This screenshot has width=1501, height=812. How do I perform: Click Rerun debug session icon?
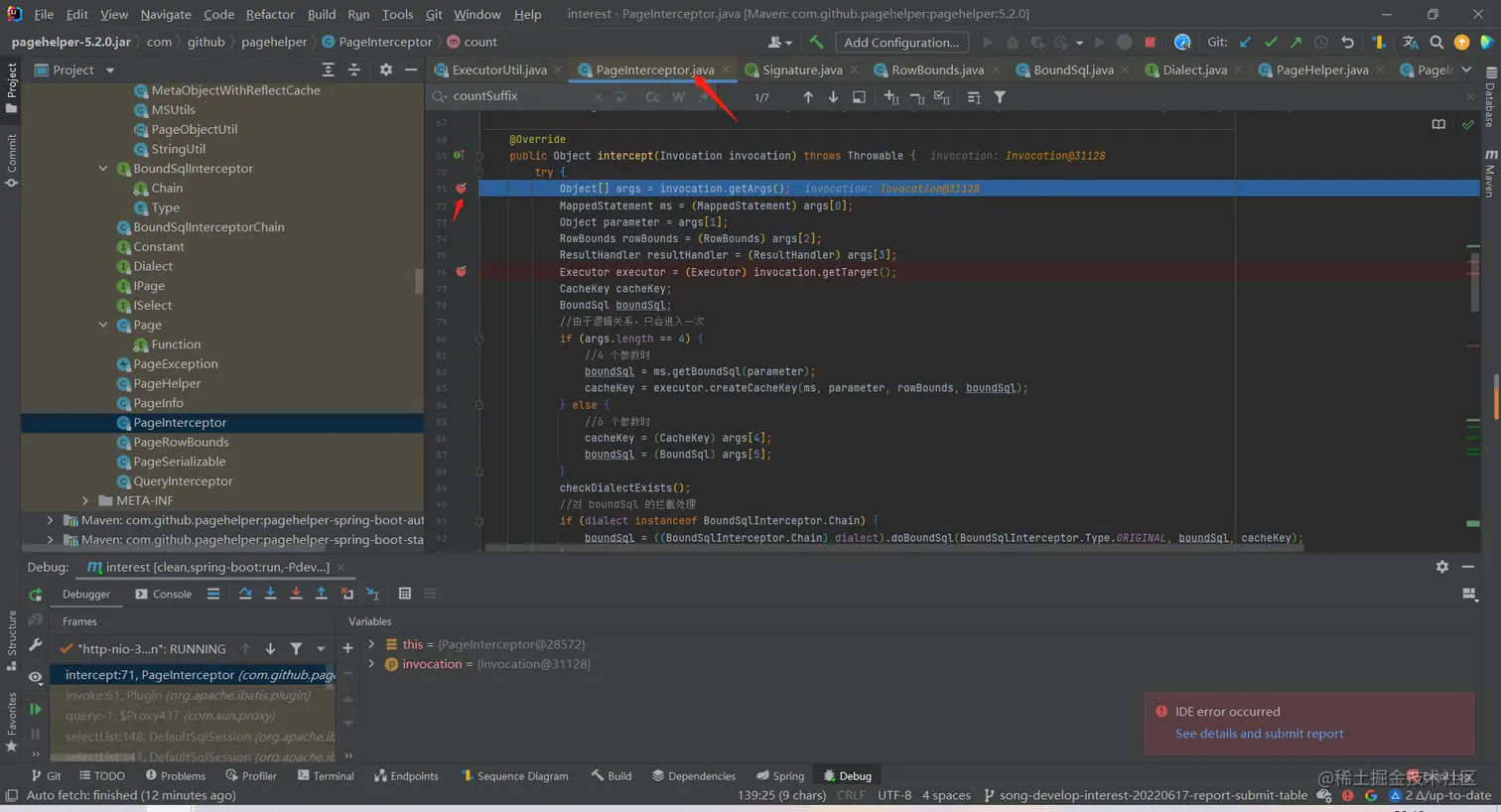pos(36,595)
